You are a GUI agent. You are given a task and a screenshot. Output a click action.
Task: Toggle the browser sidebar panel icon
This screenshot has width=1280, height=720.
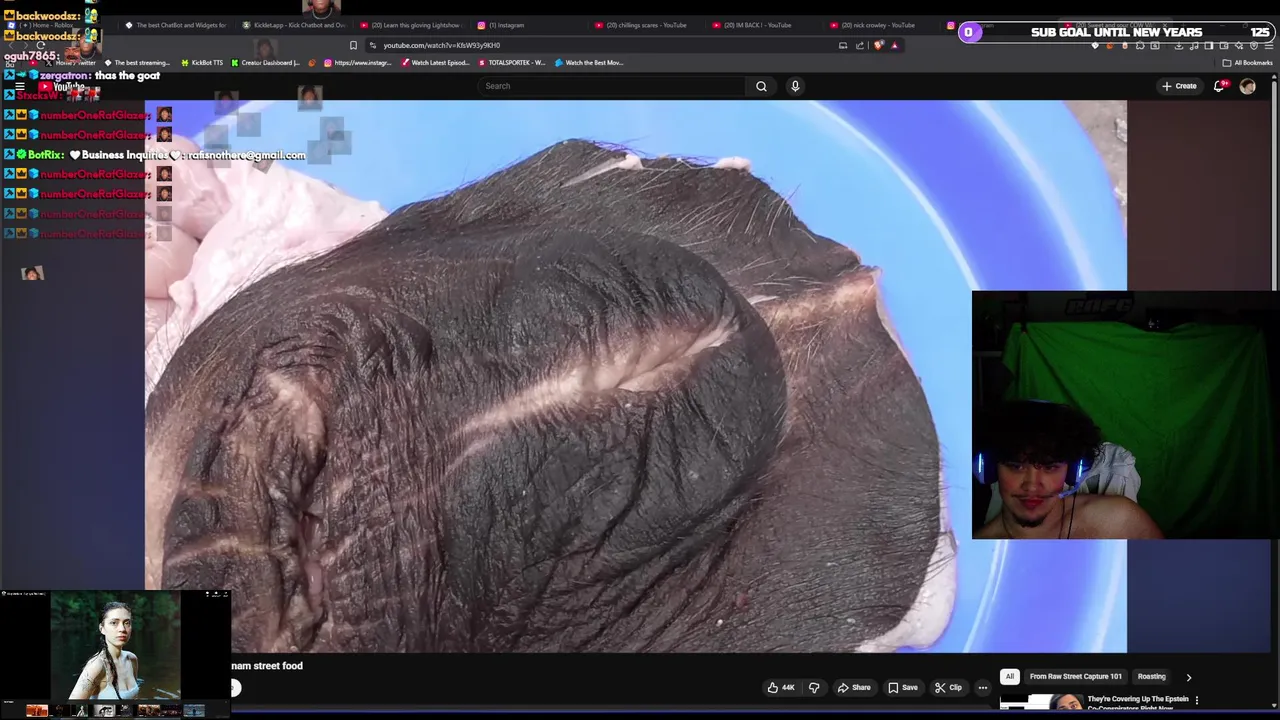click(x=1209, y=46)
